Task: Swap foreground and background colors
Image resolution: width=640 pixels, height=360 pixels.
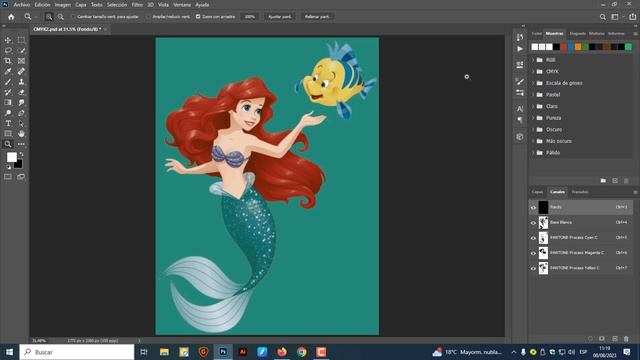Action: (x=21, y=154)
